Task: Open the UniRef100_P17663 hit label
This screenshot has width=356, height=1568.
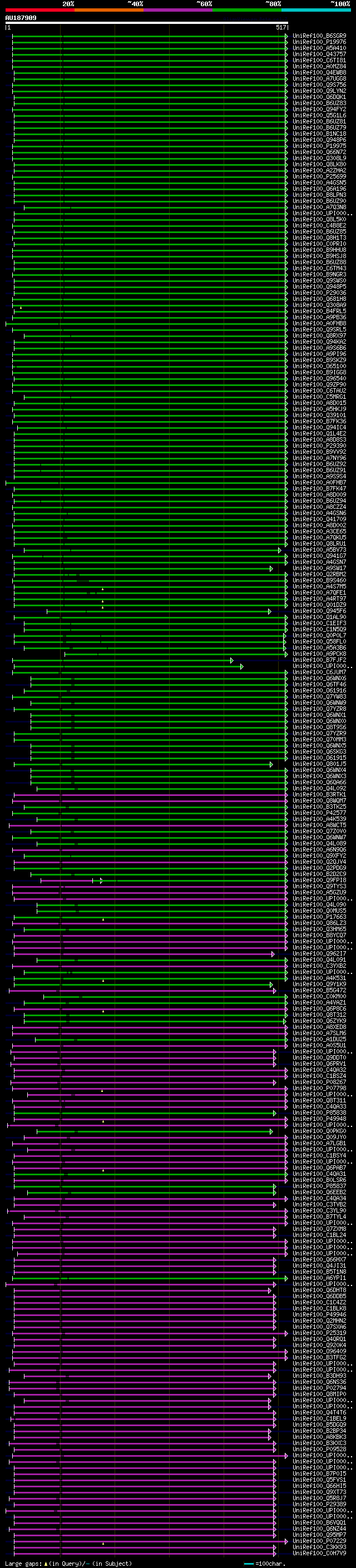Action: [319, 917]
